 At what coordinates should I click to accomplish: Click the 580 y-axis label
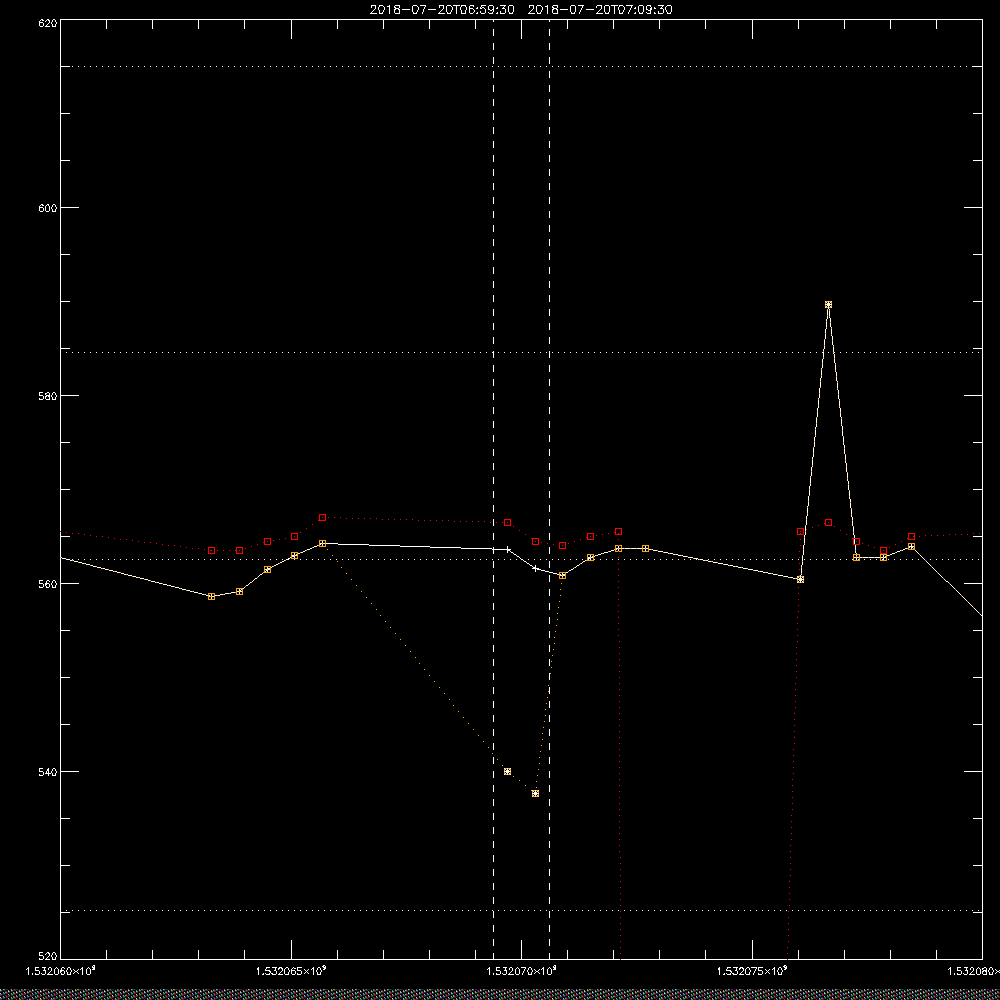coord(48,395)
